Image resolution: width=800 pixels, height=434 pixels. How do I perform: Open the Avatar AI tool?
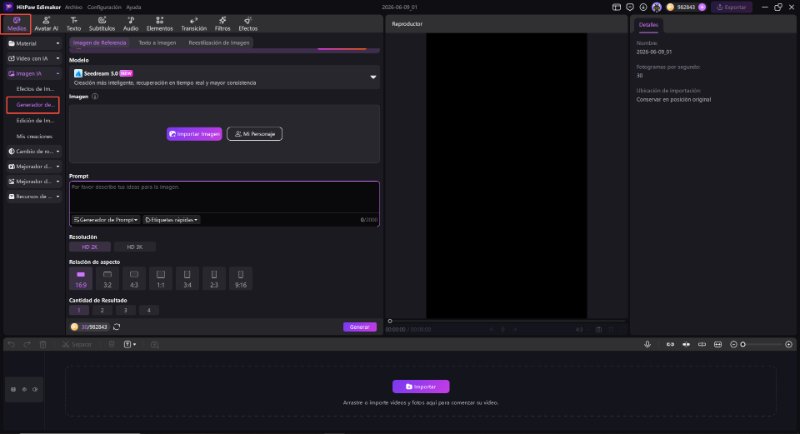pyautogui.click(x=46, y=24)
